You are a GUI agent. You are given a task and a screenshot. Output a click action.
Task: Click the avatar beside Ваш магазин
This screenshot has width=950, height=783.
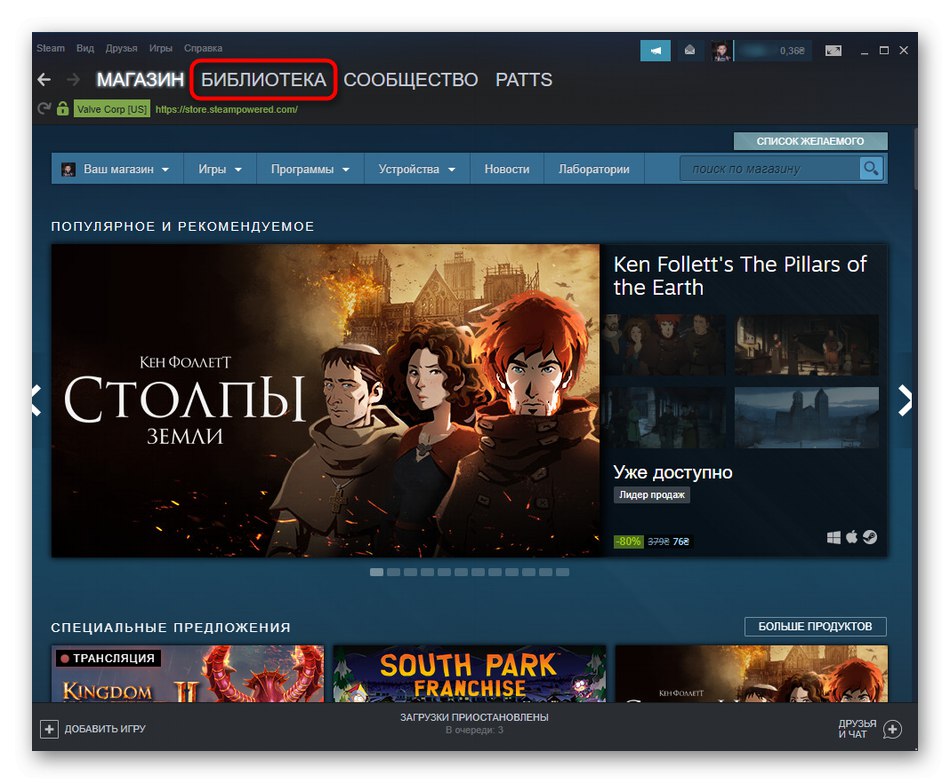click(x=68, y=169)
